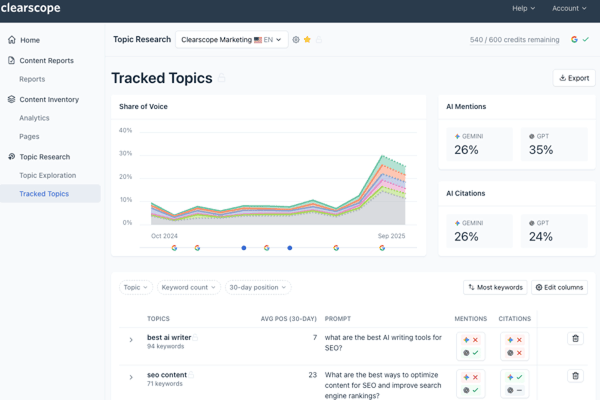Delete the best ai writer topic
Image resolution: width=600 pixels, height=400 pixels.
click(575, 339)
